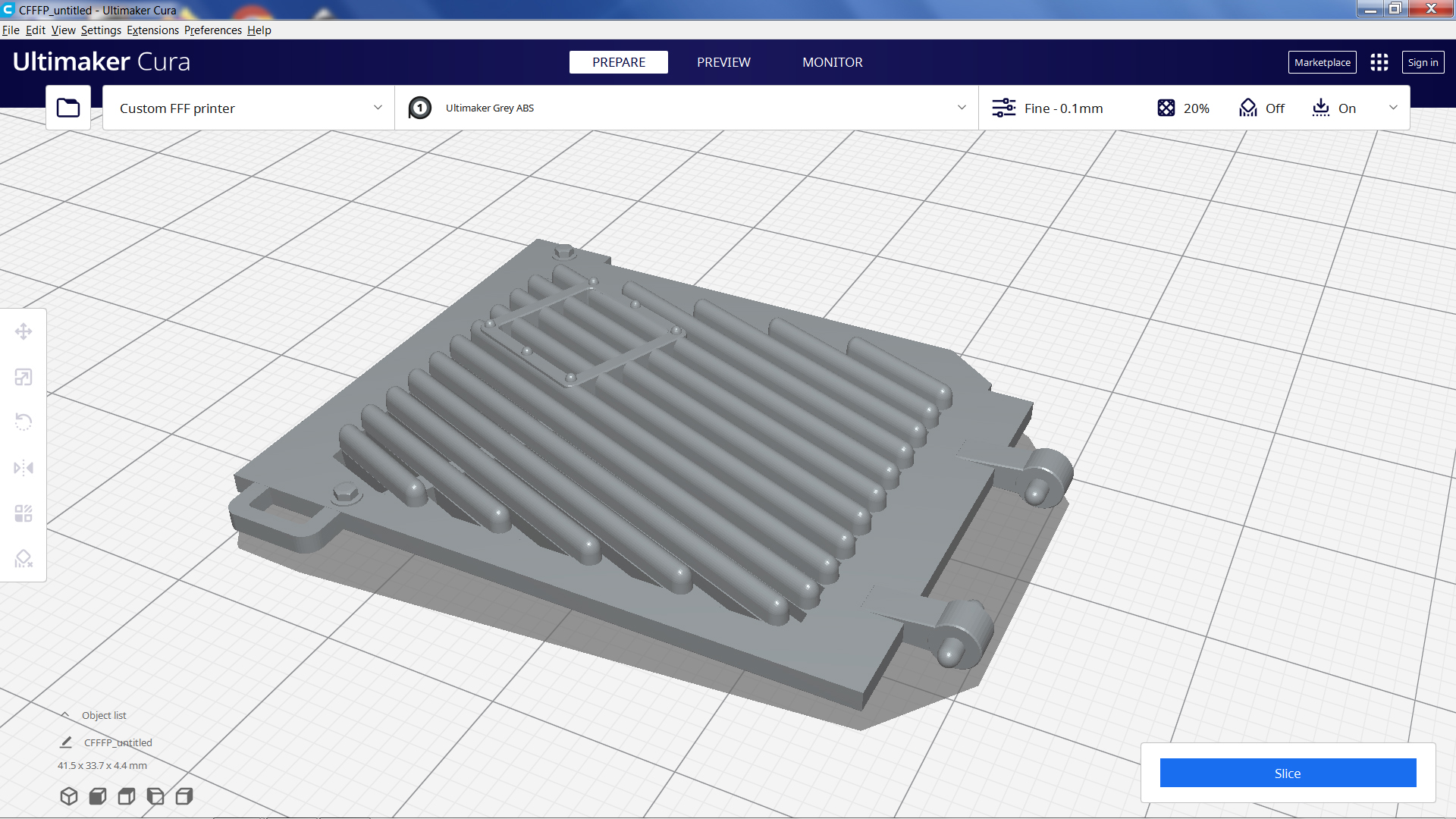This screenshot has width=1456, height=819.
Task: Click the adhesion On icon
Action: (x=1321, y=108)
